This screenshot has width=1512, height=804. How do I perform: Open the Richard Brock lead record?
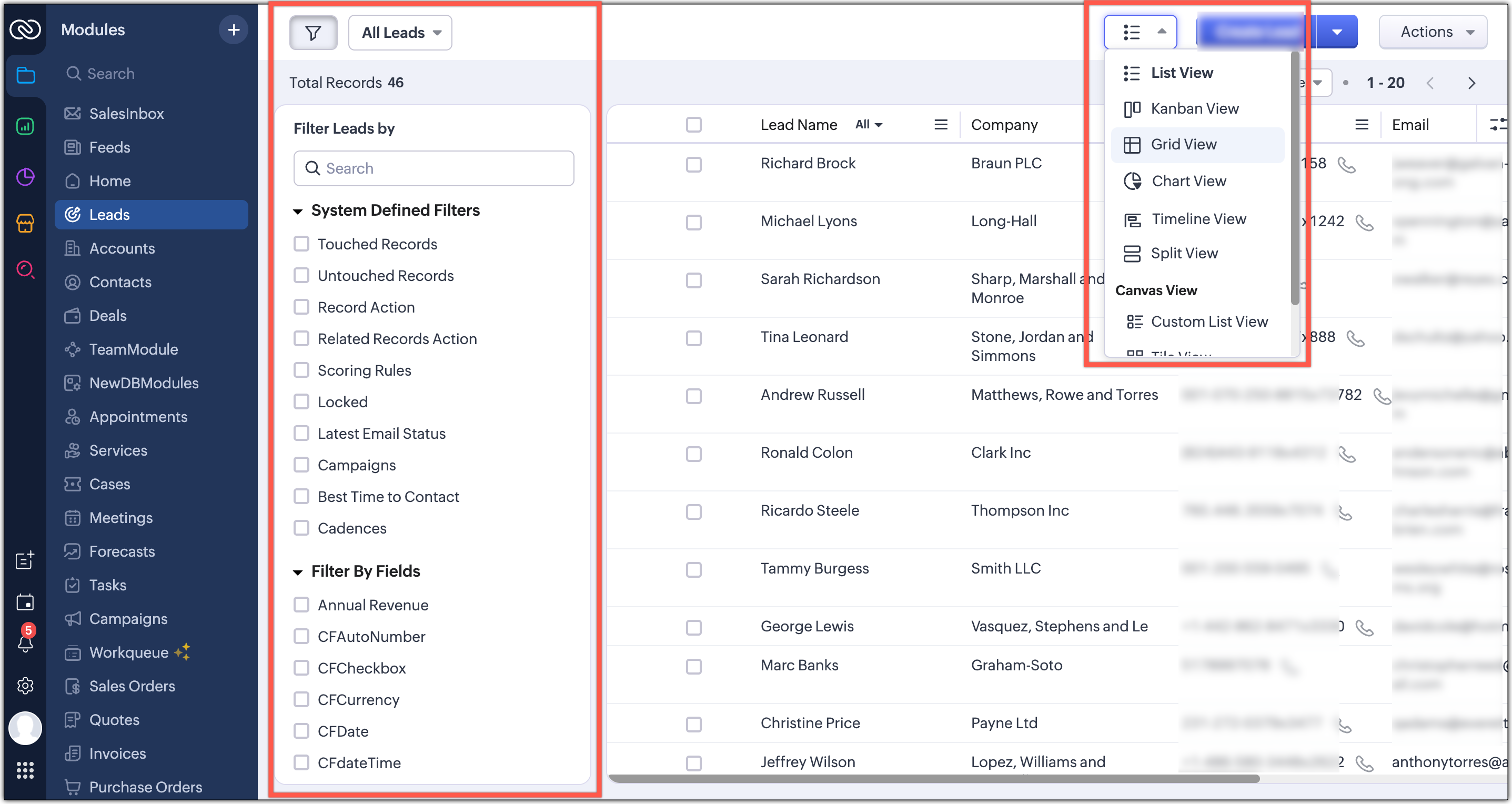coord(808,163)
